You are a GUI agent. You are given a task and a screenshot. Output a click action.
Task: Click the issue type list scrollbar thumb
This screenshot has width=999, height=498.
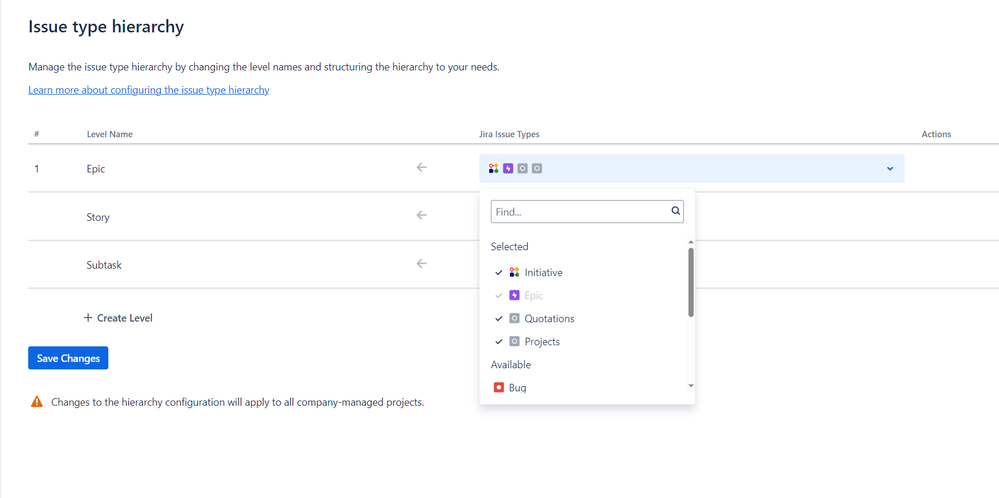[691, 282]
